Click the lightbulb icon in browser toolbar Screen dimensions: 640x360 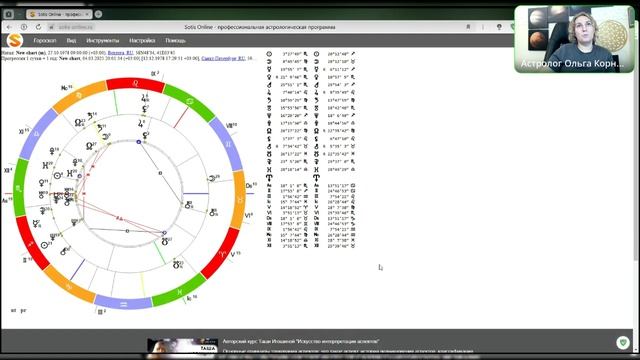(x=499, y=27)
